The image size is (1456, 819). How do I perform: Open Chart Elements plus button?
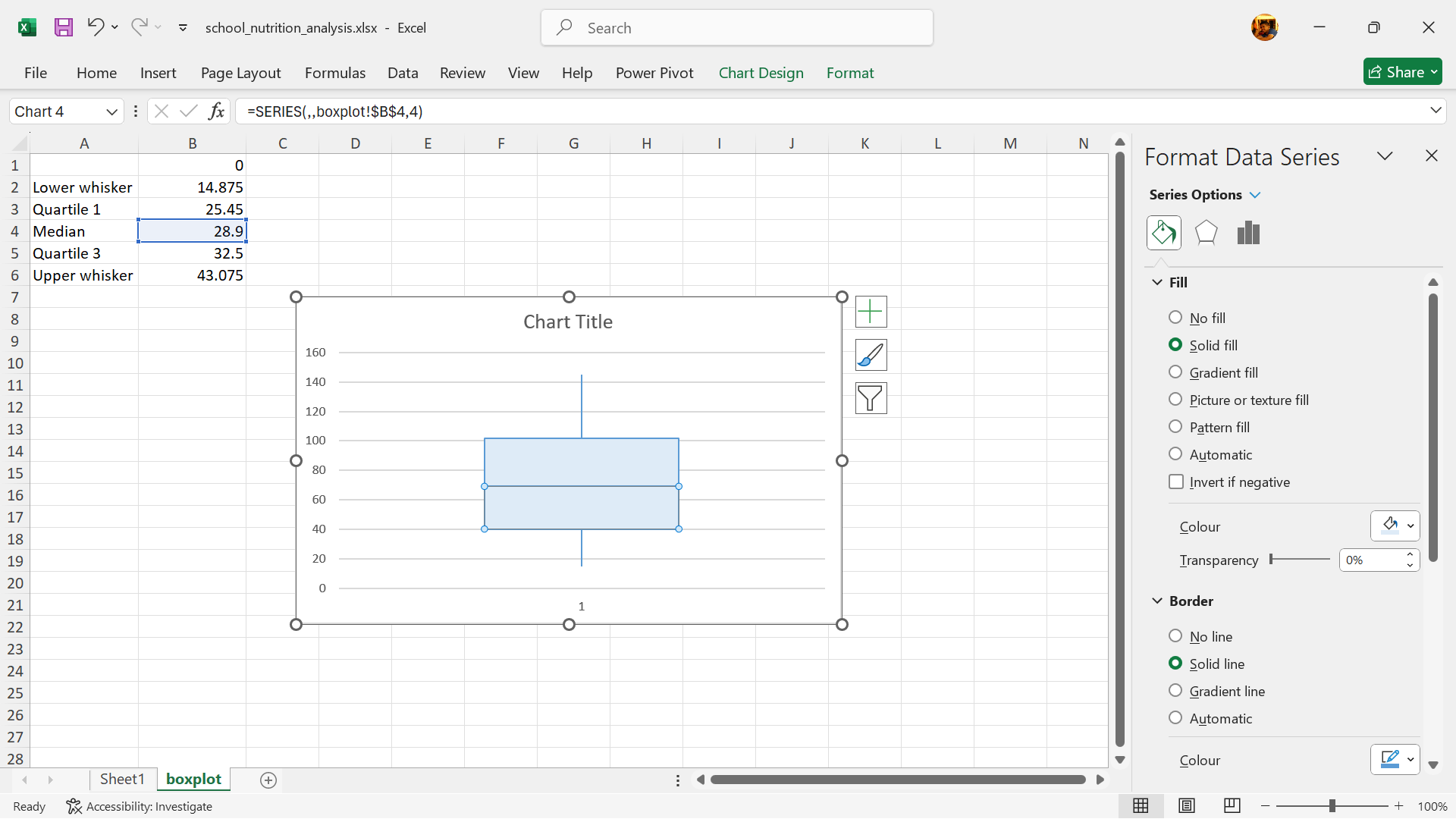pos(871,312)
